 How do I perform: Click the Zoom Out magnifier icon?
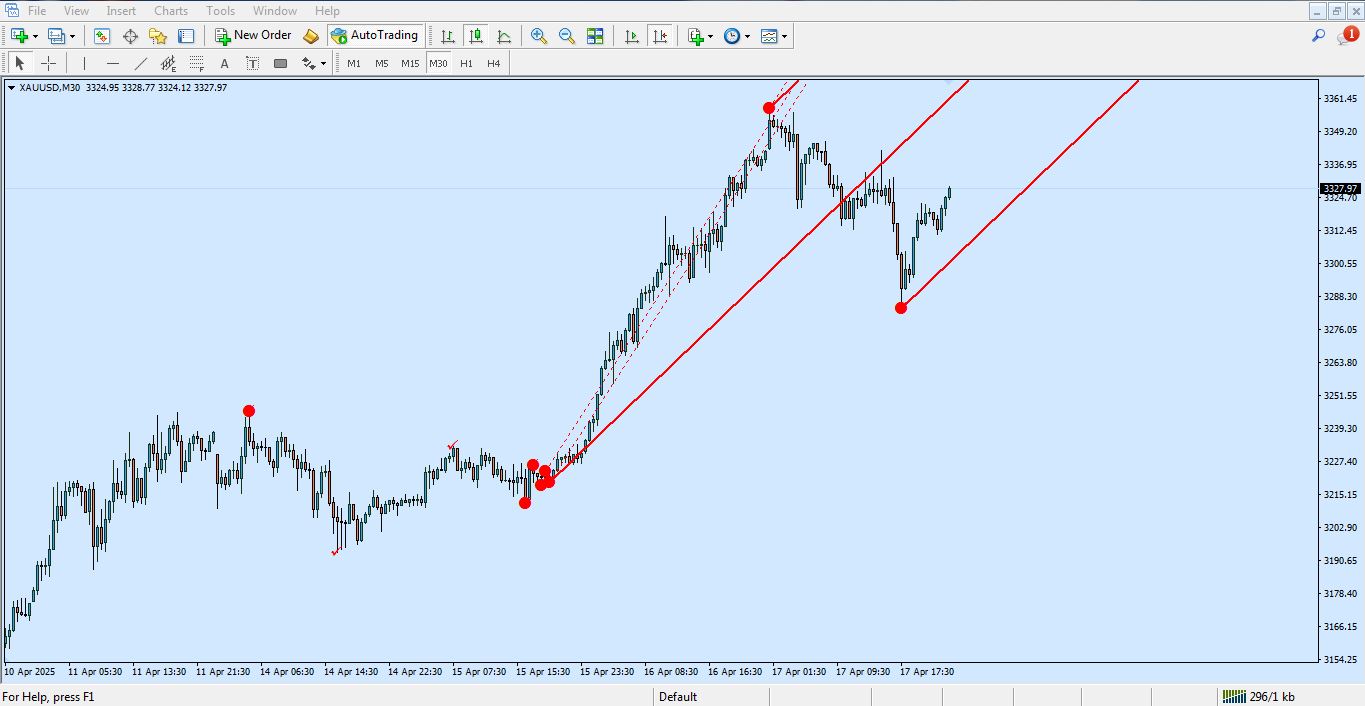point(567,36)
